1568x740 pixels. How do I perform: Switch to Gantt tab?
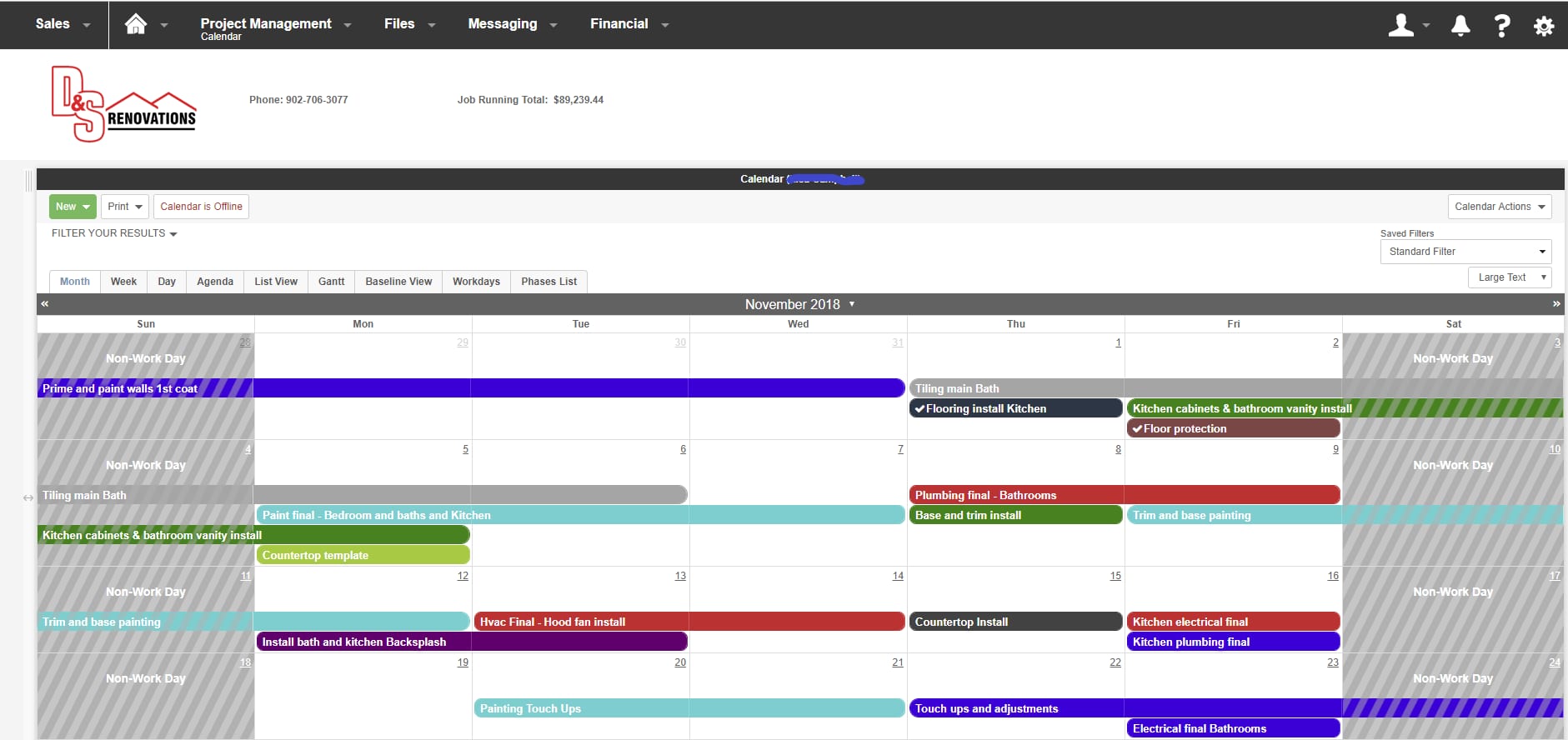tap(331, 282)
